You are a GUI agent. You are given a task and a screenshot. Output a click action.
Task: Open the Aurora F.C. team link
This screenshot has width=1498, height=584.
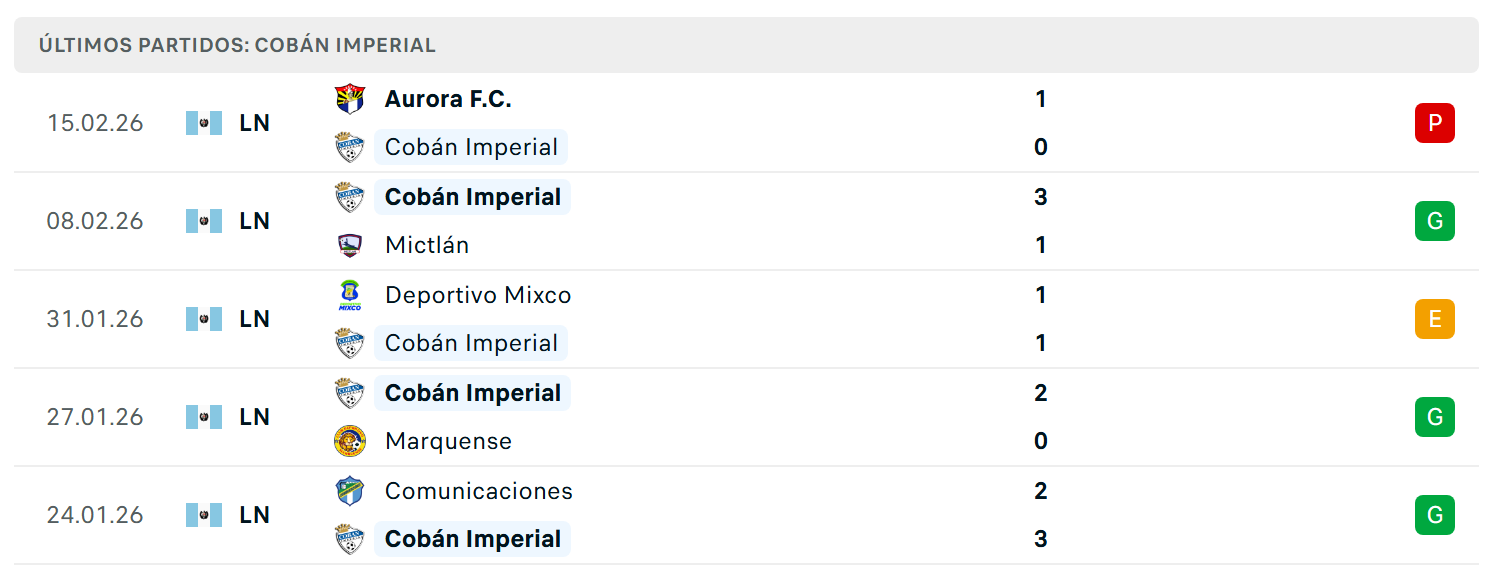448,99
